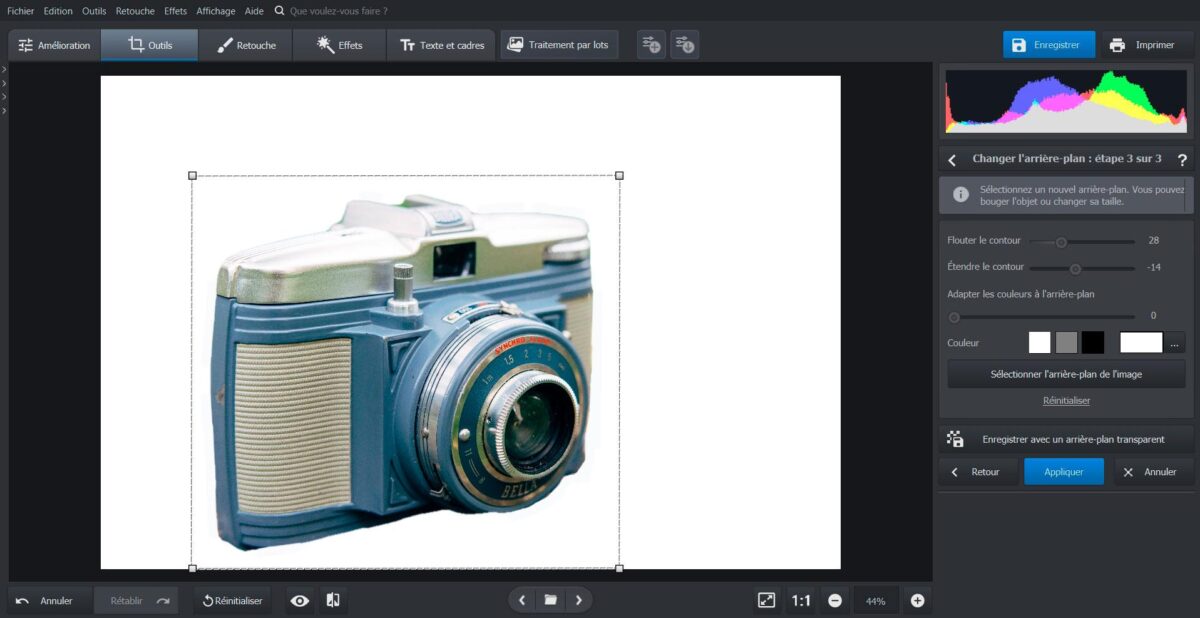
Task: Open more colors with the ellipsis button
Action: pyautogui.click(x=1174, y=343)
